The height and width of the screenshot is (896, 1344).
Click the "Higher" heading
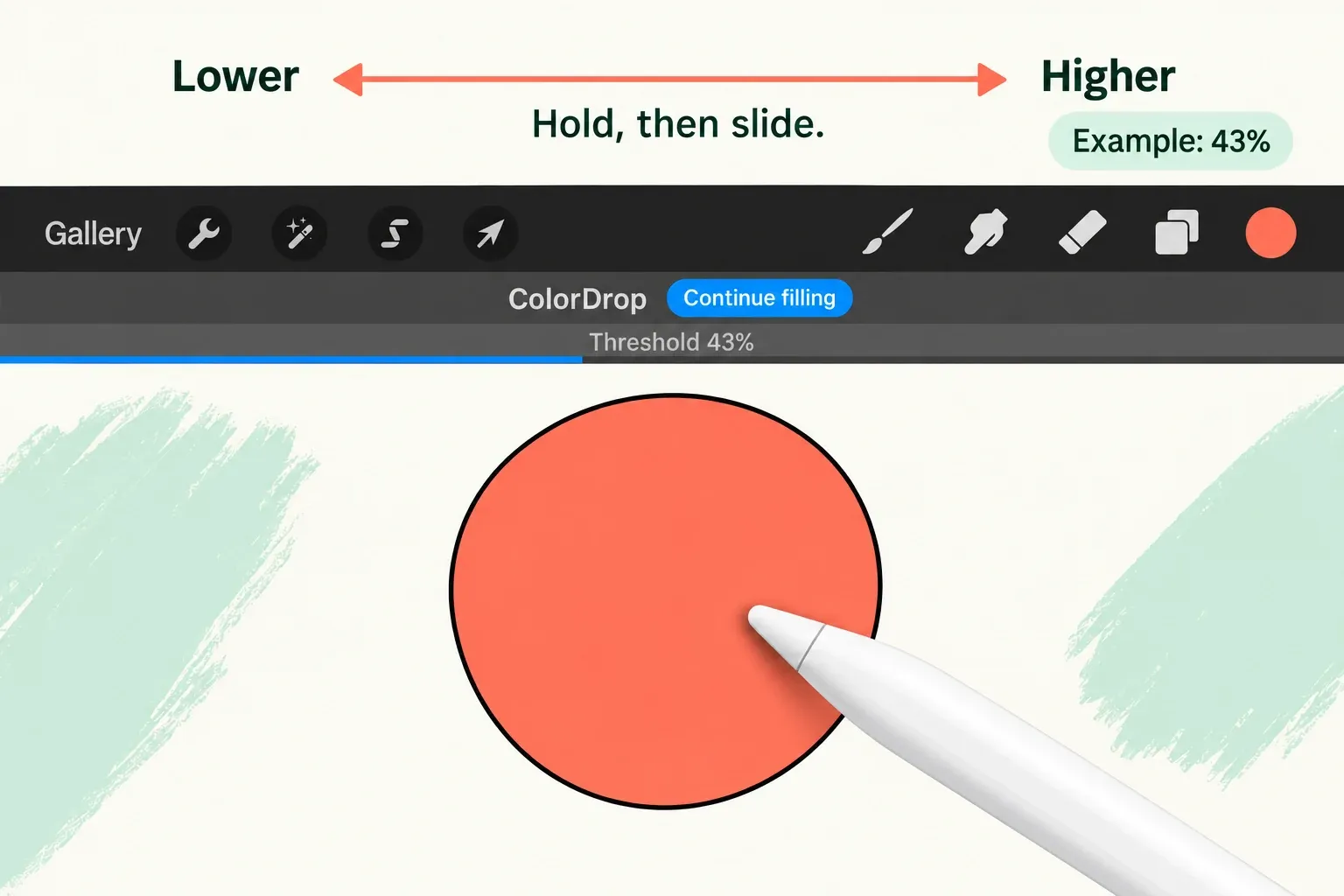1108,77
